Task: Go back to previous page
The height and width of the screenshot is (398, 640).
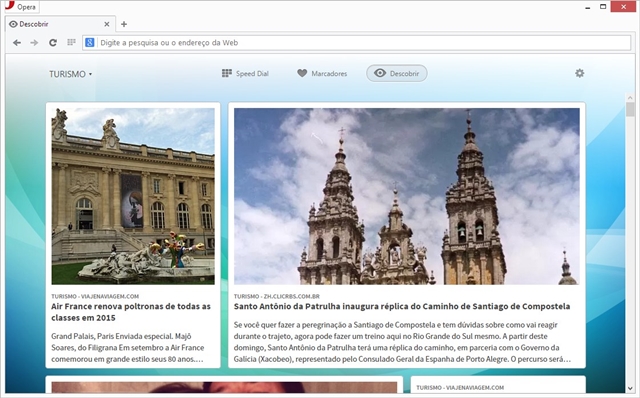Action: 17,42
